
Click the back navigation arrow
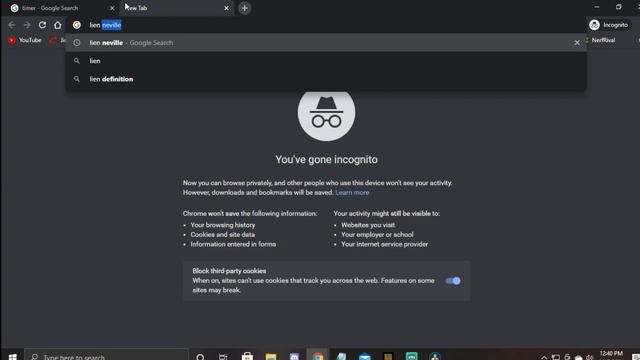coord(11,25)
